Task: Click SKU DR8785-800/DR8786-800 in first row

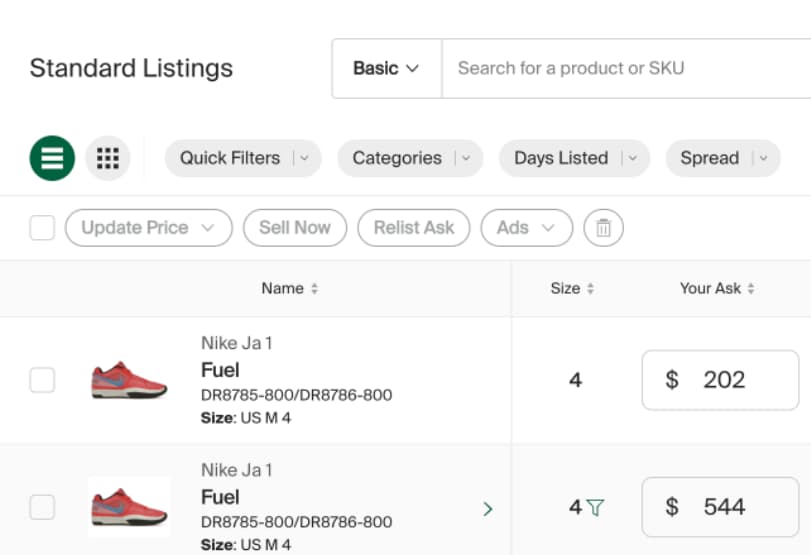Action: 296,395
